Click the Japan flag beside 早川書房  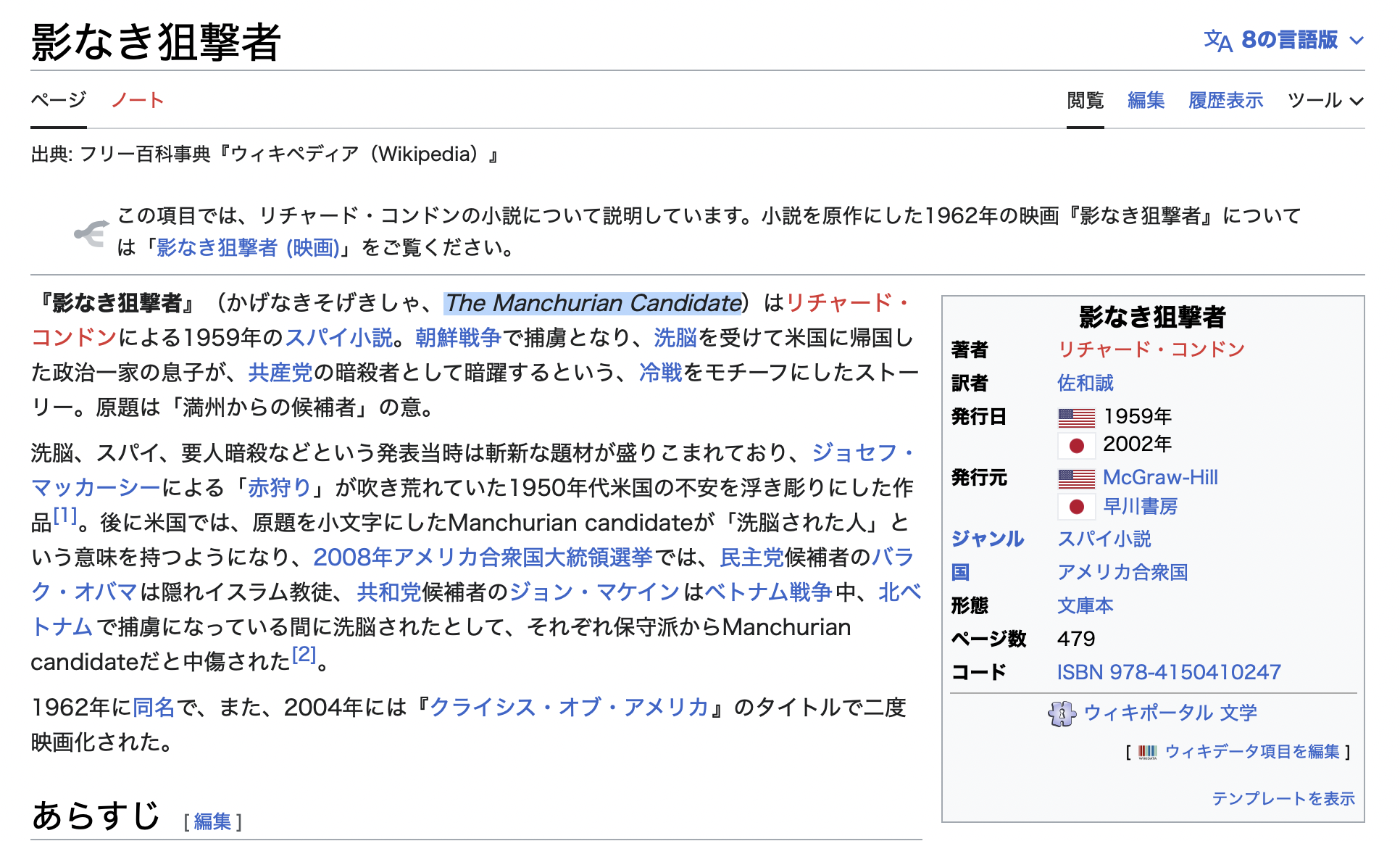coord(1076,506)
